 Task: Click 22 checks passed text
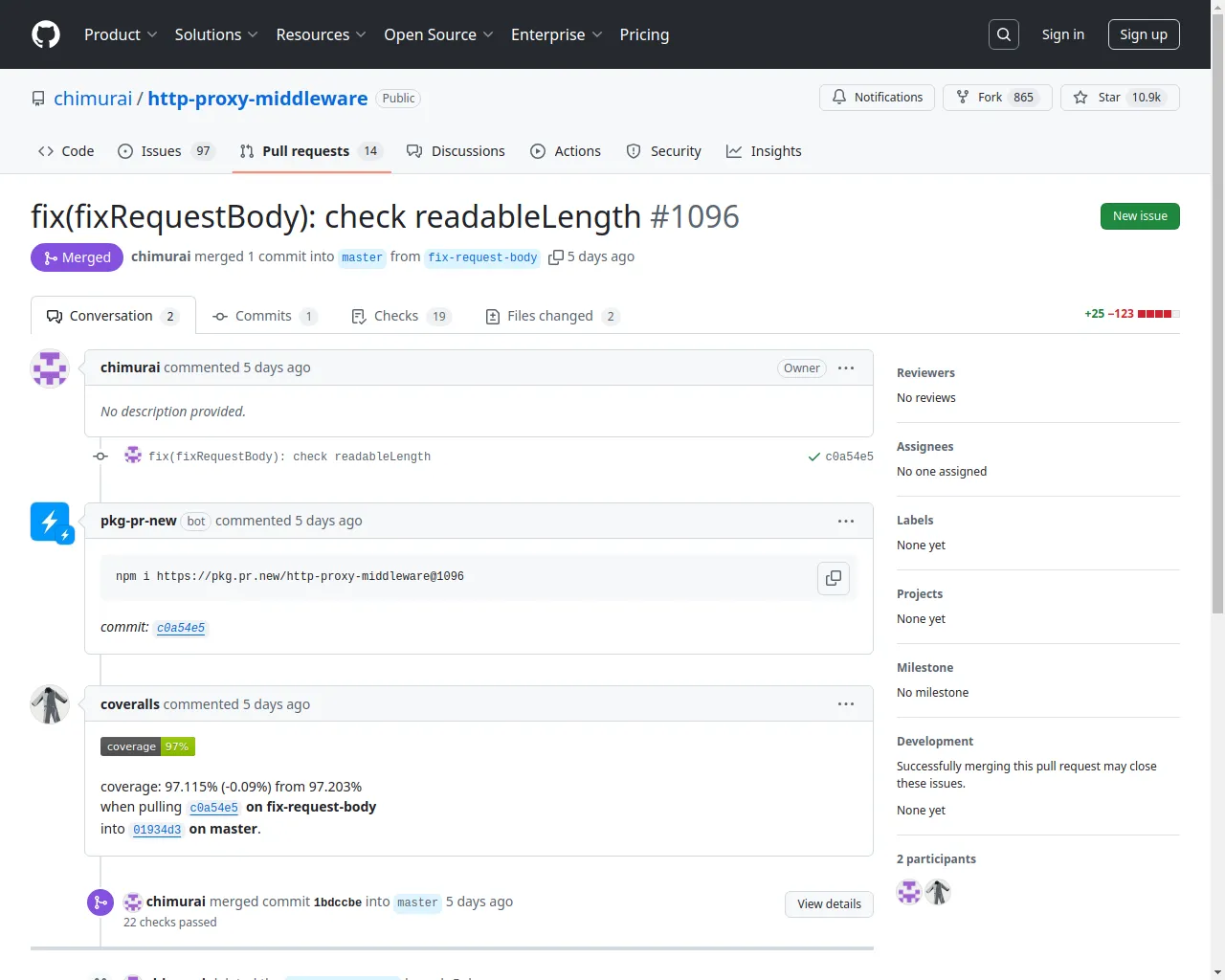click(x=170, y=923)
